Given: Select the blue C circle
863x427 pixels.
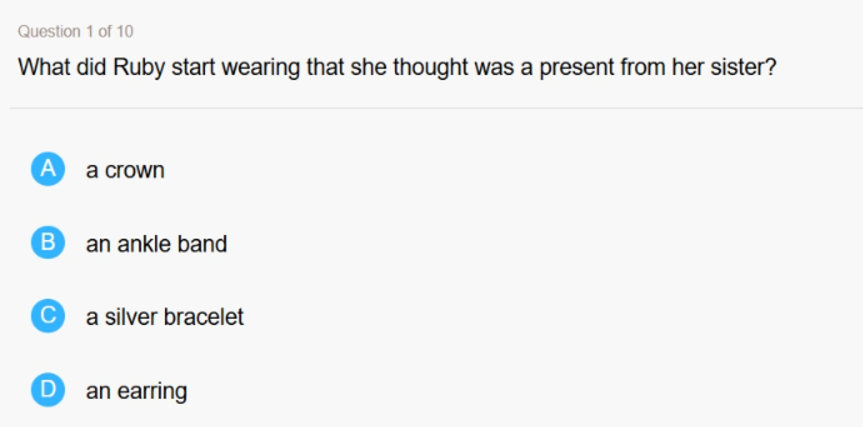Looking at the screenshot, I should [x=48, y=316].
